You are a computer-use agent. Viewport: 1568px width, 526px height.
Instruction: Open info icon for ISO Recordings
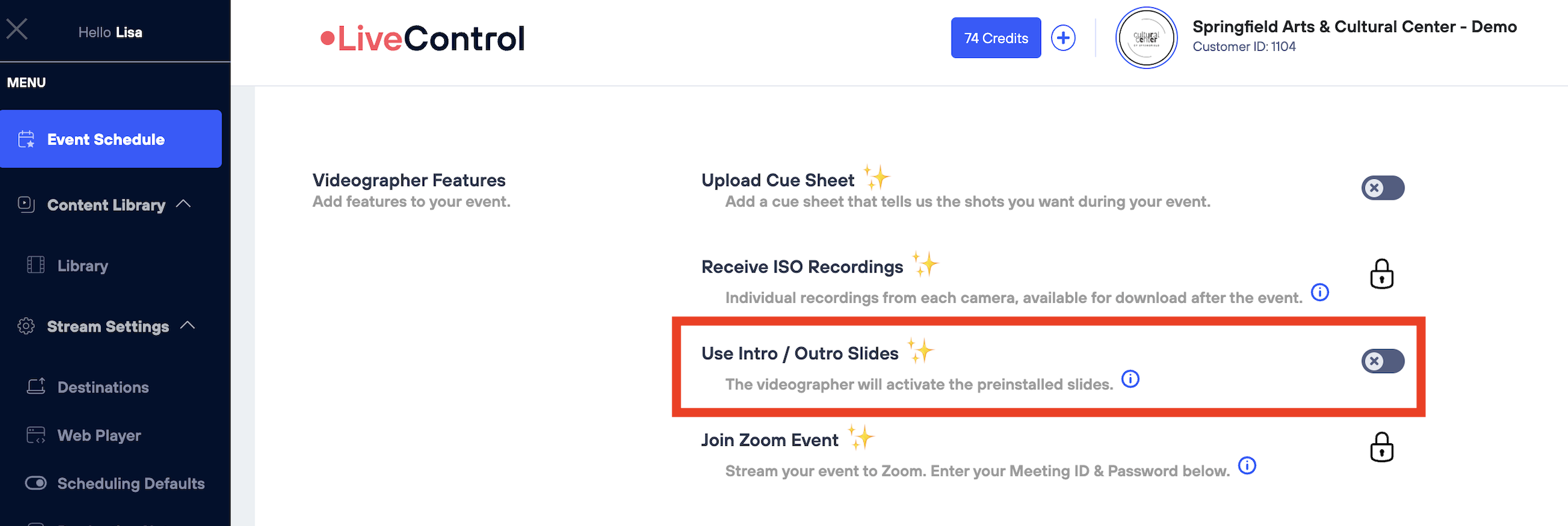coord(1320,292)
